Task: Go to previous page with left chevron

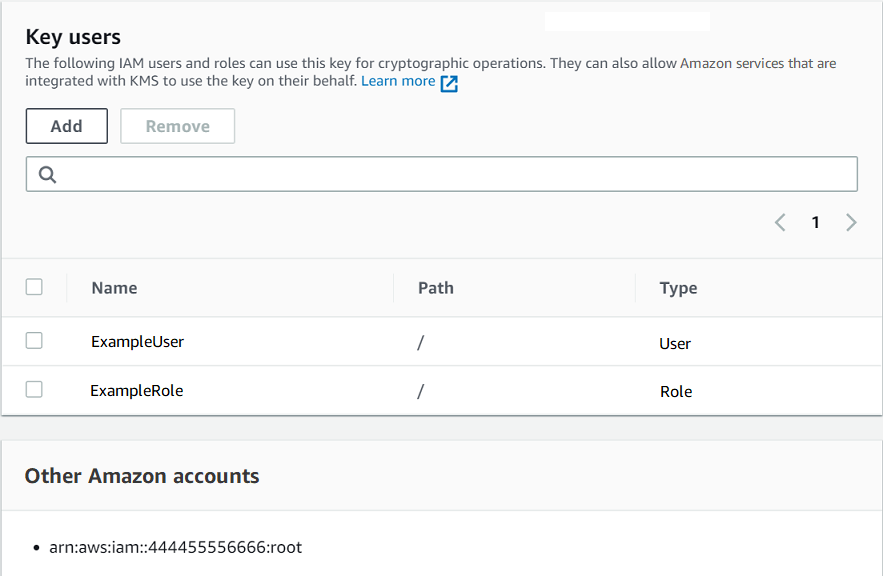Action: [780, 222]
